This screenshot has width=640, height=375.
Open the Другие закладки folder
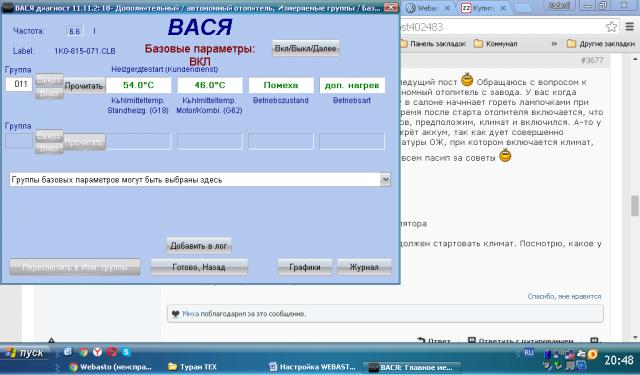pos(601,44)
